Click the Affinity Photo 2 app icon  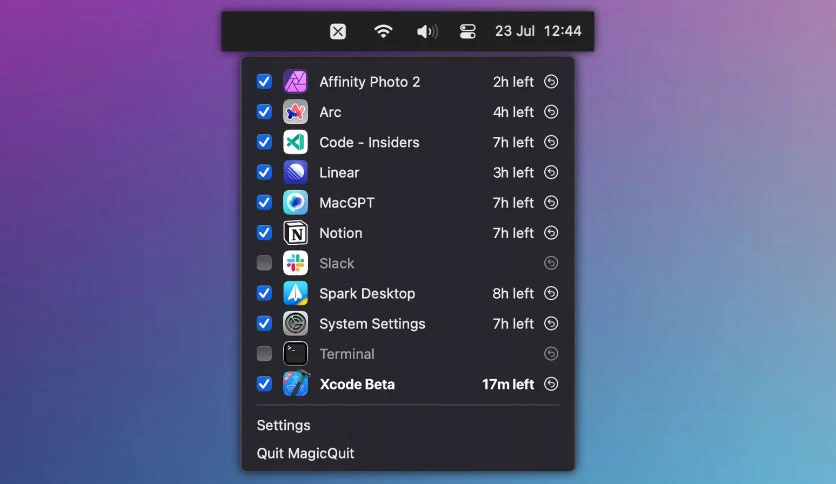coord(295,82)
